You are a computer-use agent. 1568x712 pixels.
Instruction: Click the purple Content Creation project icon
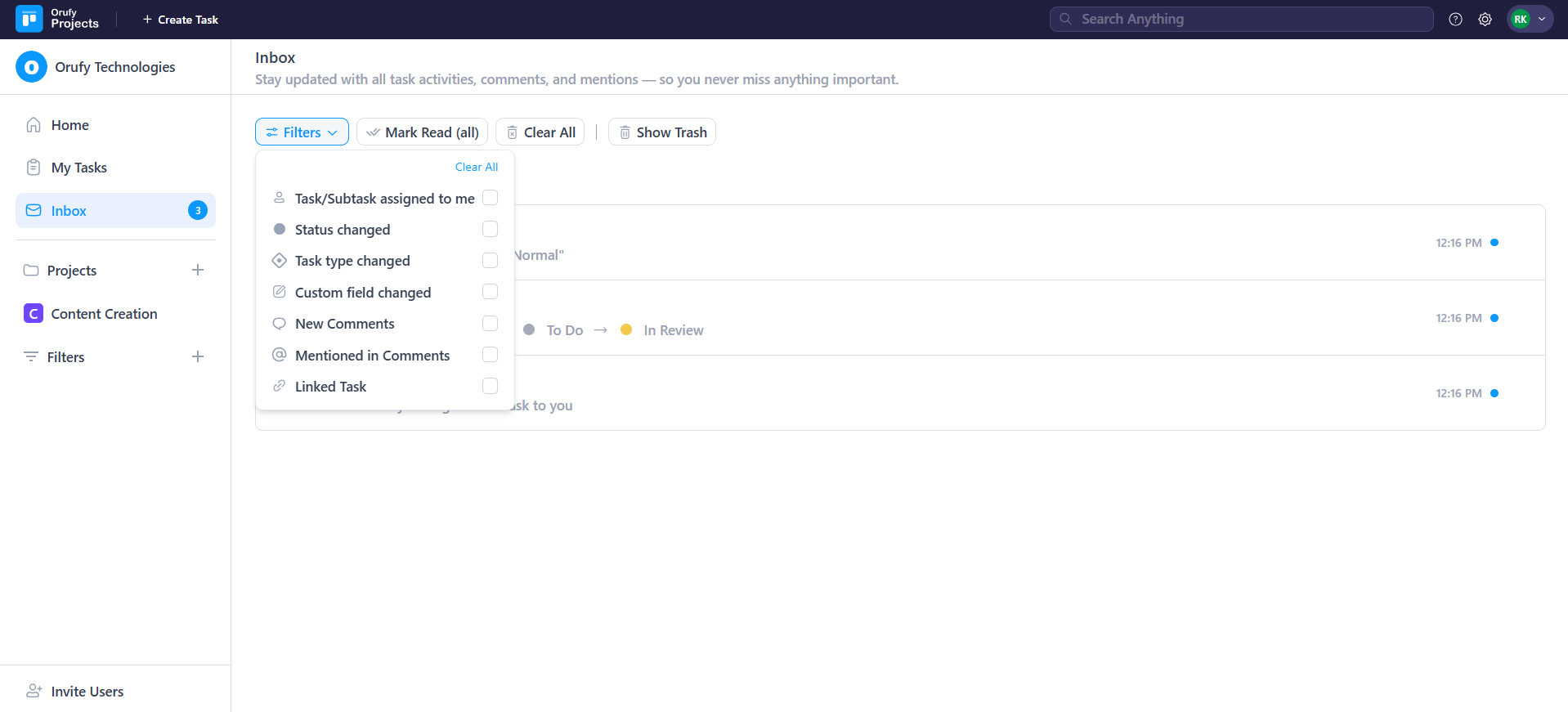[x=34, y=314]
